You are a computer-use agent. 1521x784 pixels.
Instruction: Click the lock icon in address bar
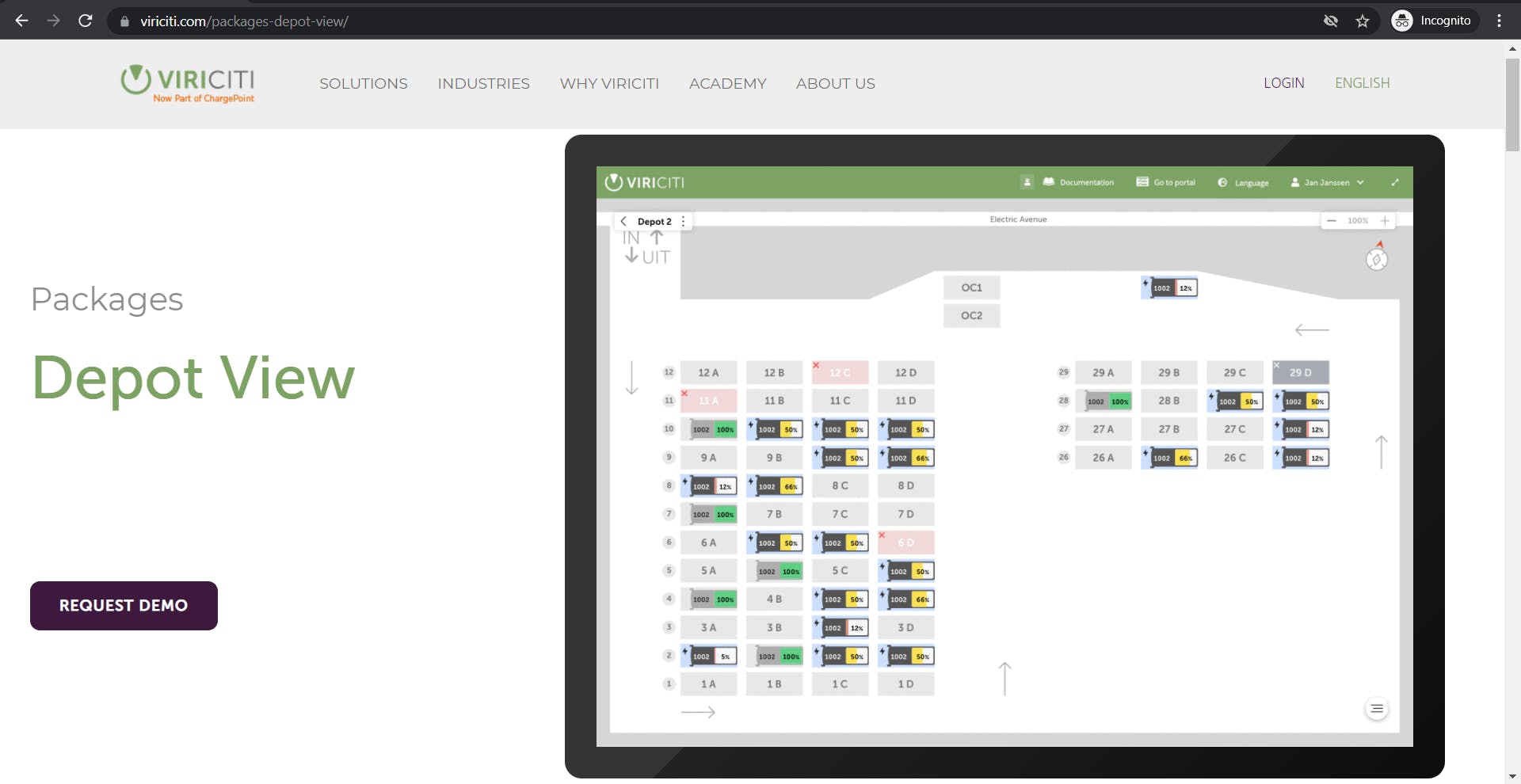point(124,21)
